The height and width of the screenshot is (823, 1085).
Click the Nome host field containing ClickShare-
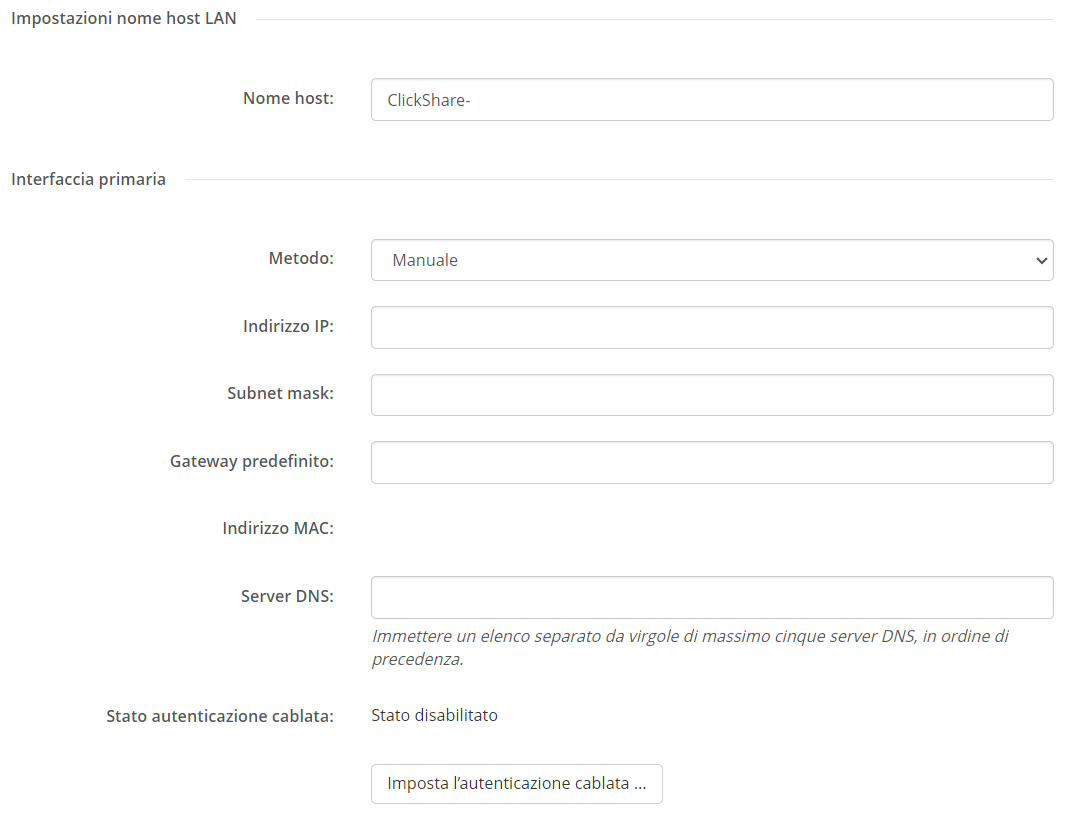(x=712, y=100)
